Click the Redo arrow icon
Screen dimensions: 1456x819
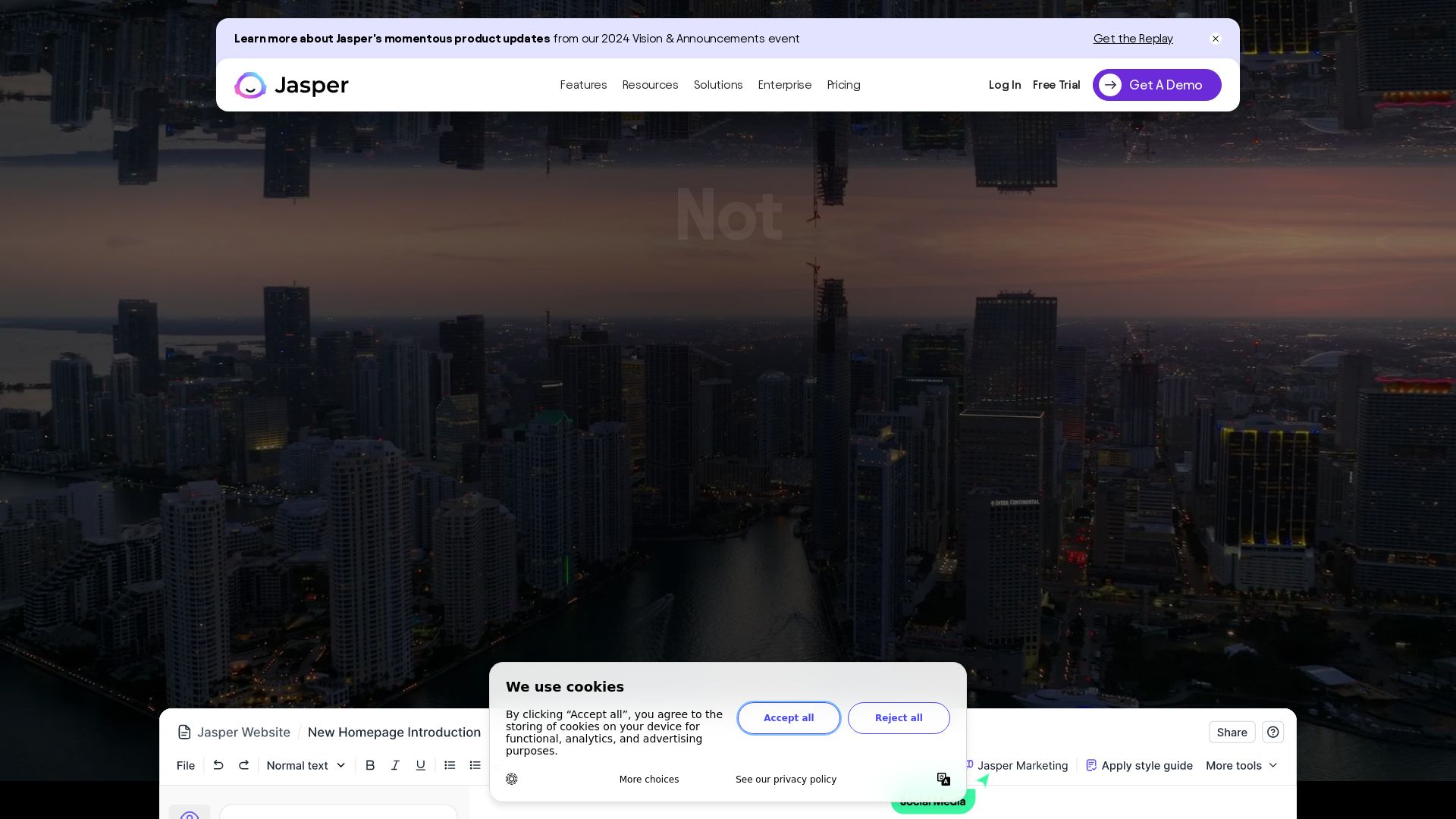[x=243, y=765]
